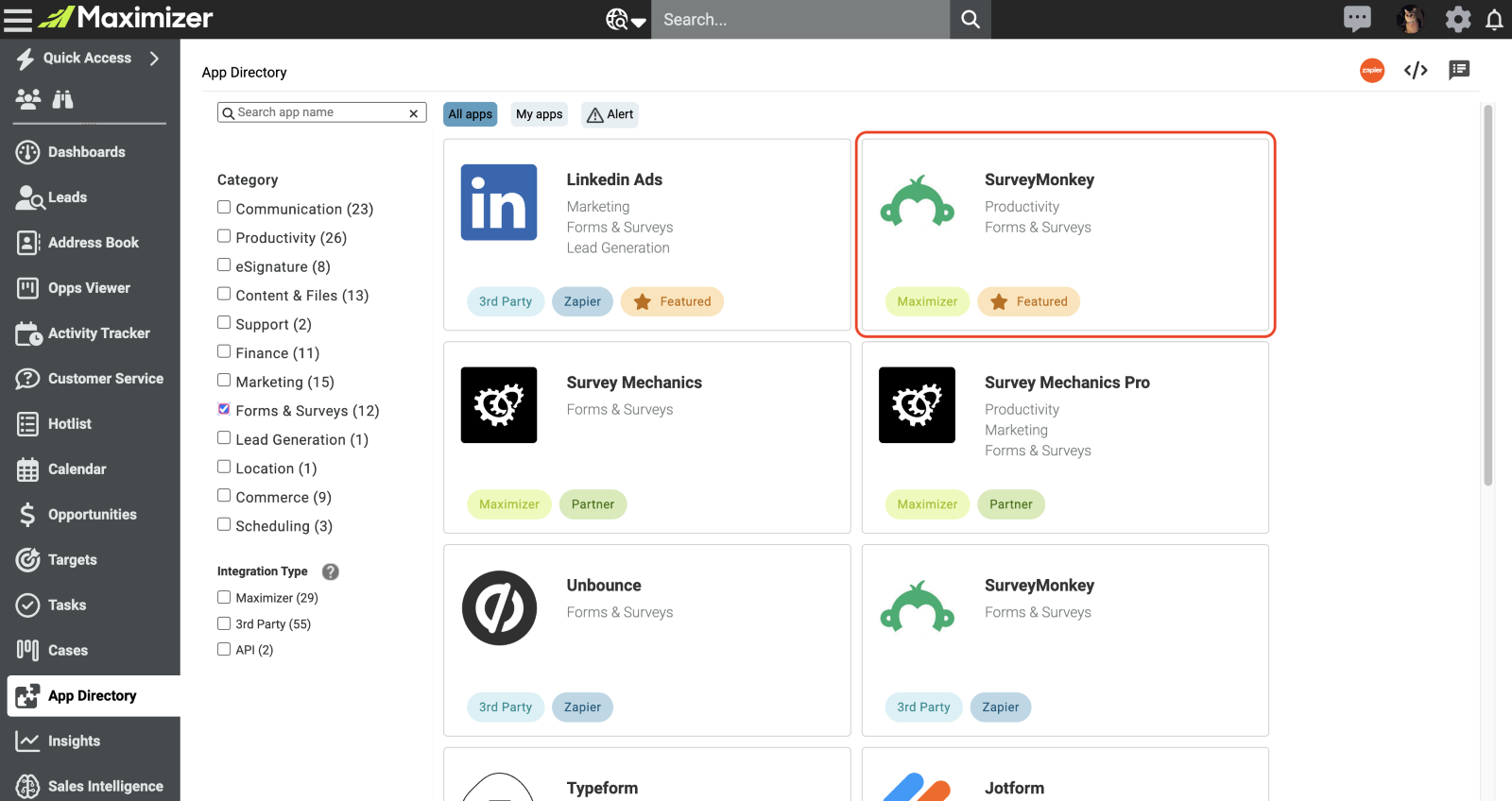The width and height of the screenshot is (1512, 801).
Task: Open the Unbounce app title
Action: [604, 586]
